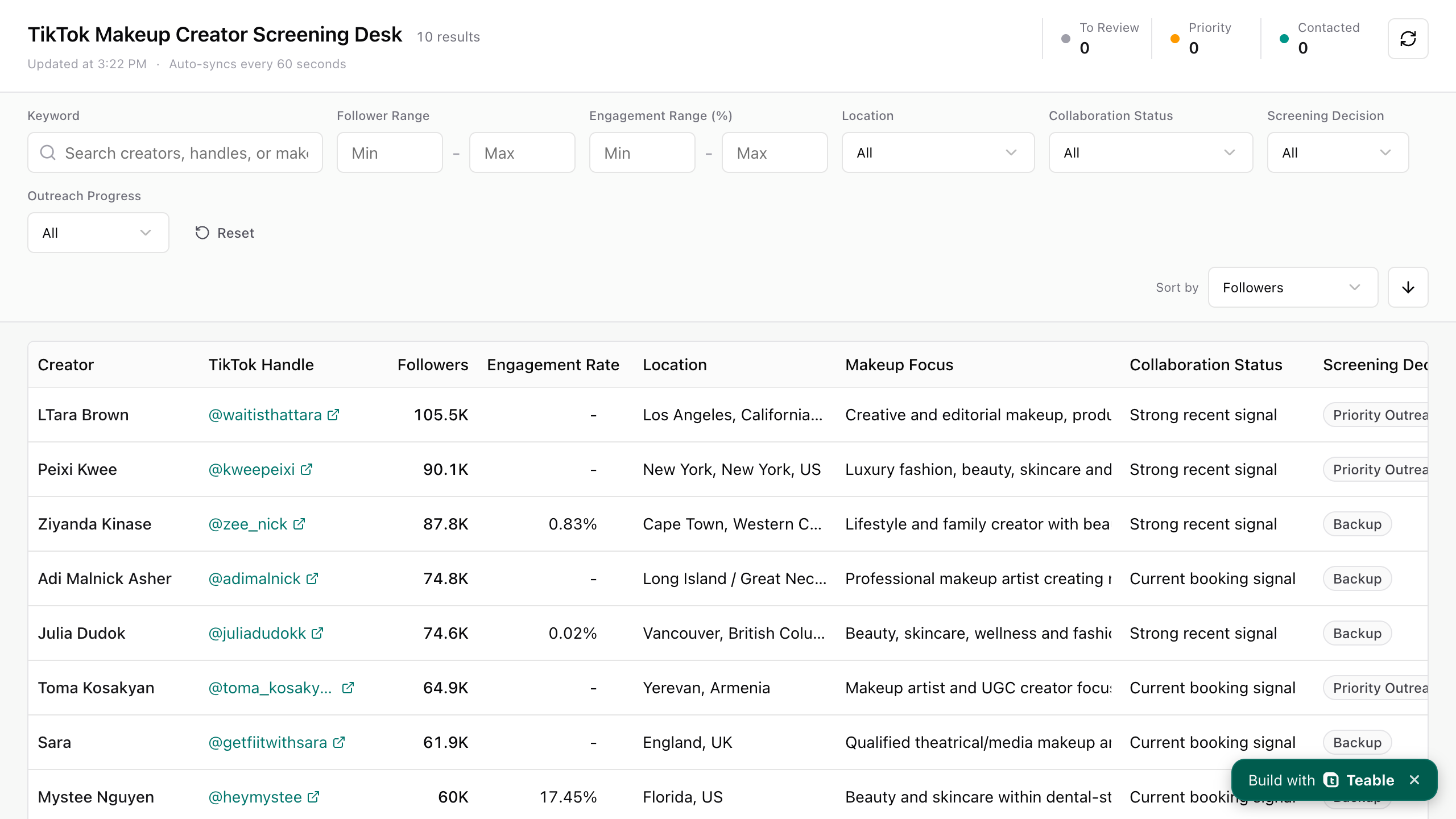
Task: Open external link icon for @toma_kosaky...
Action: tap(348, 688)
